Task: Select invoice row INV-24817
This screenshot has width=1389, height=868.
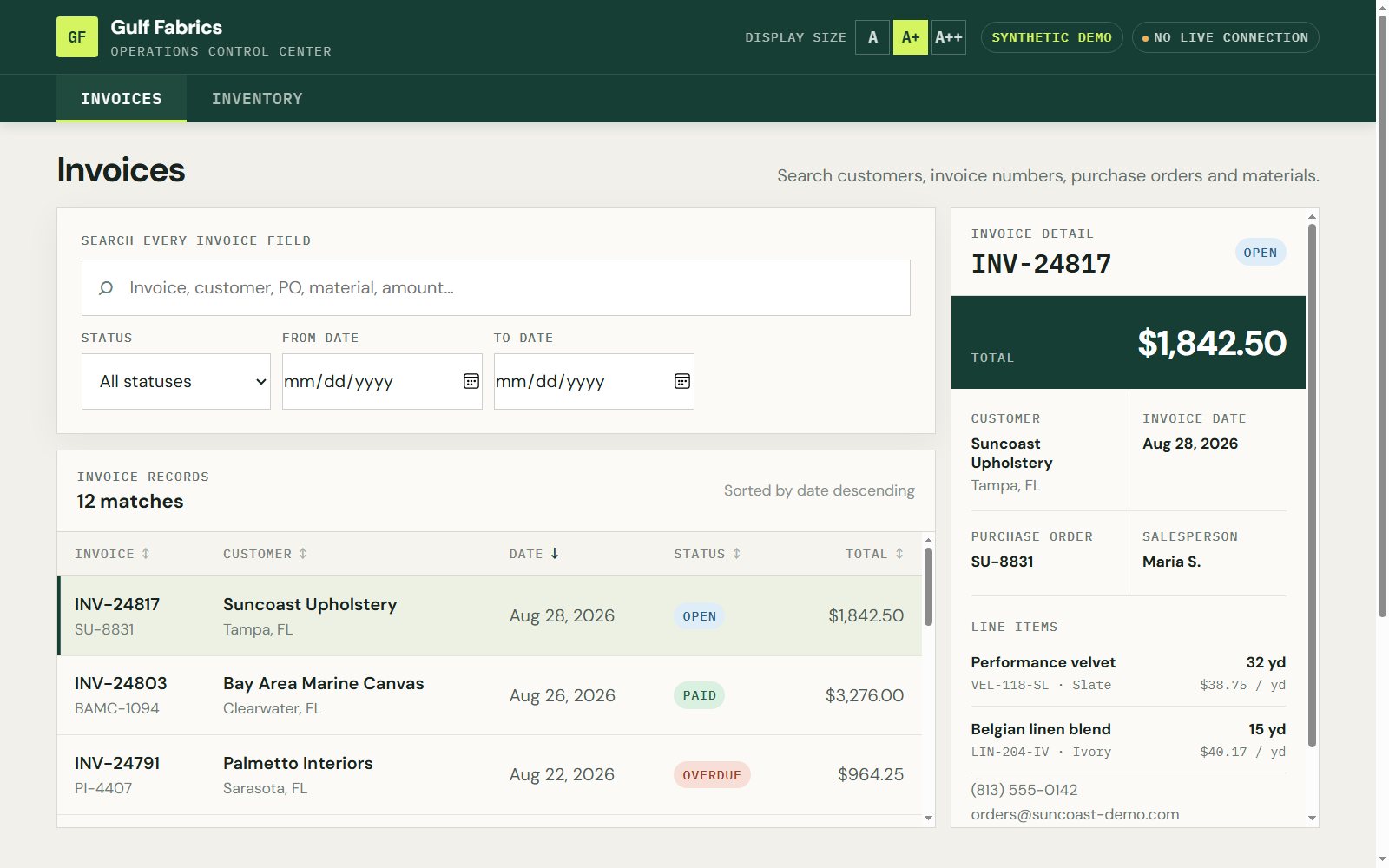Action: click(x=490, y=616)
